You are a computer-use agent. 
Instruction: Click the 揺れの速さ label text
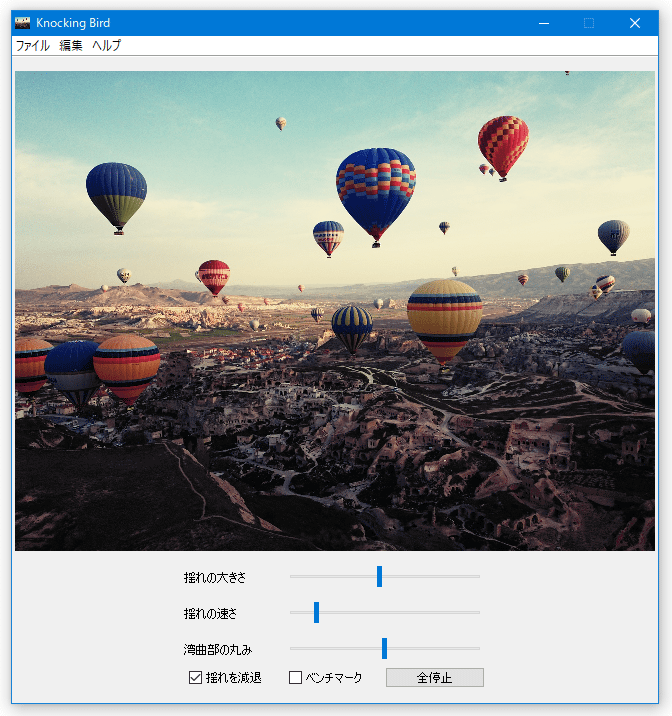click(210, 613)
